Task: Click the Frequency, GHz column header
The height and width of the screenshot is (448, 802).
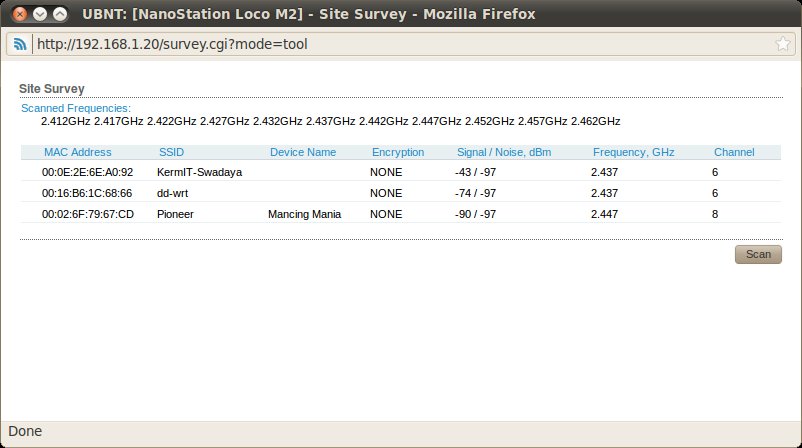Action: pyautogui.click(x=634, y=153)
